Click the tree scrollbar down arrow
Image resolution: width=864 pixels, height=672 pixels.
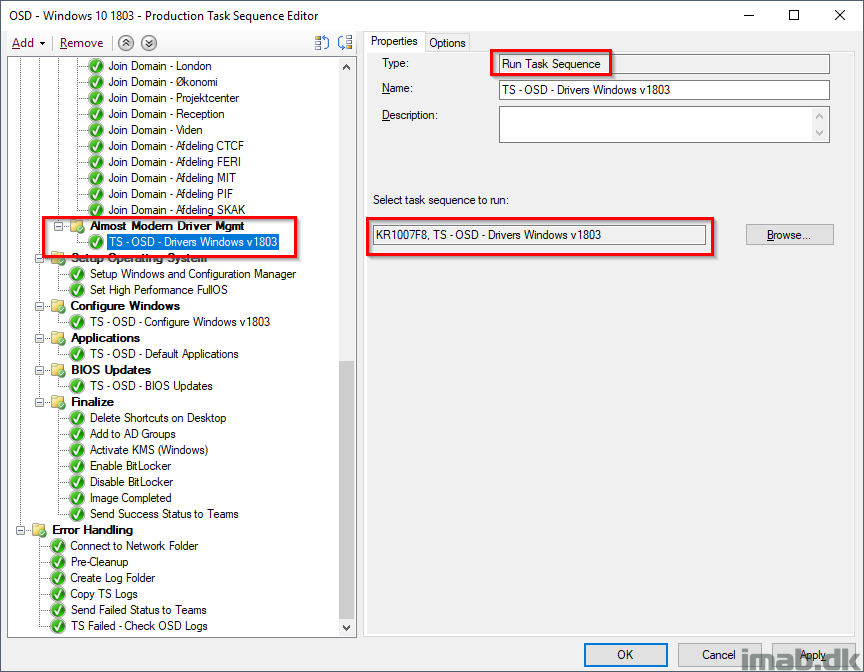click(346, 627)
